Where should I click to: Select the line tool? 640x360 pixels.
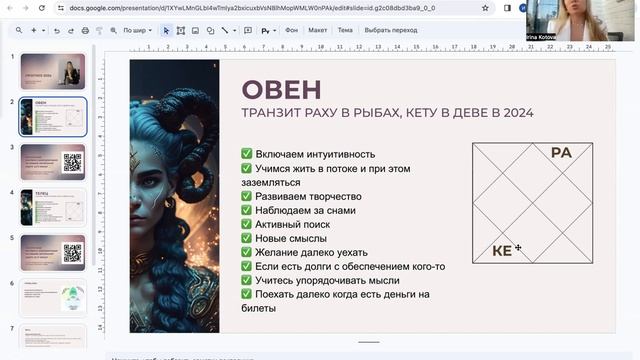[225, 30]
